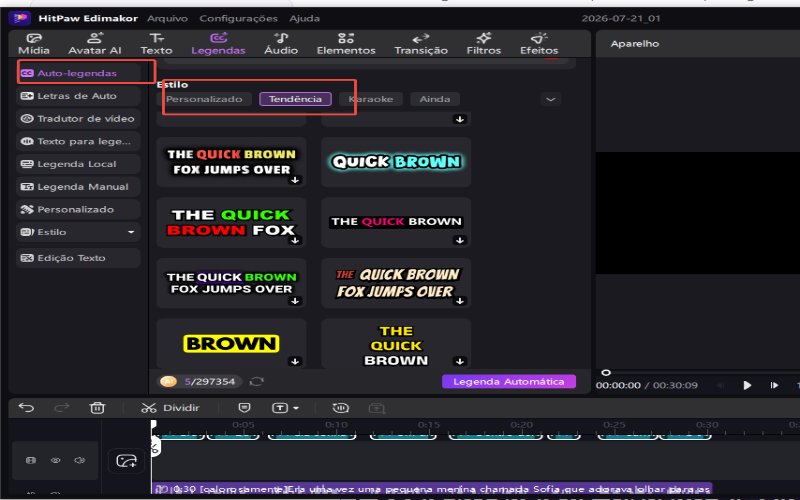
Task: Choose the Ainda style filter
Action: pyautogui.click(x=435, y=99)
